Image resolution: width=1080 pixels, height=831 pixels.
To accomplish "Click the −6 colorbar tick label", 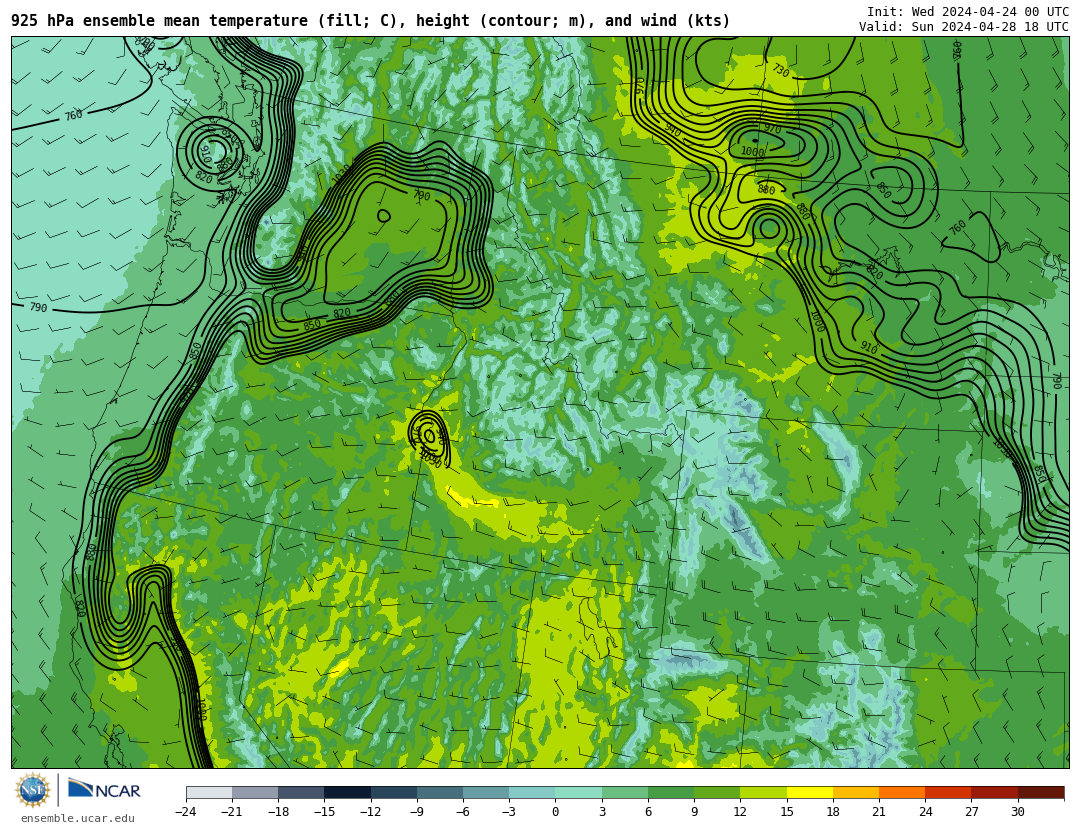I will point(463,812).
